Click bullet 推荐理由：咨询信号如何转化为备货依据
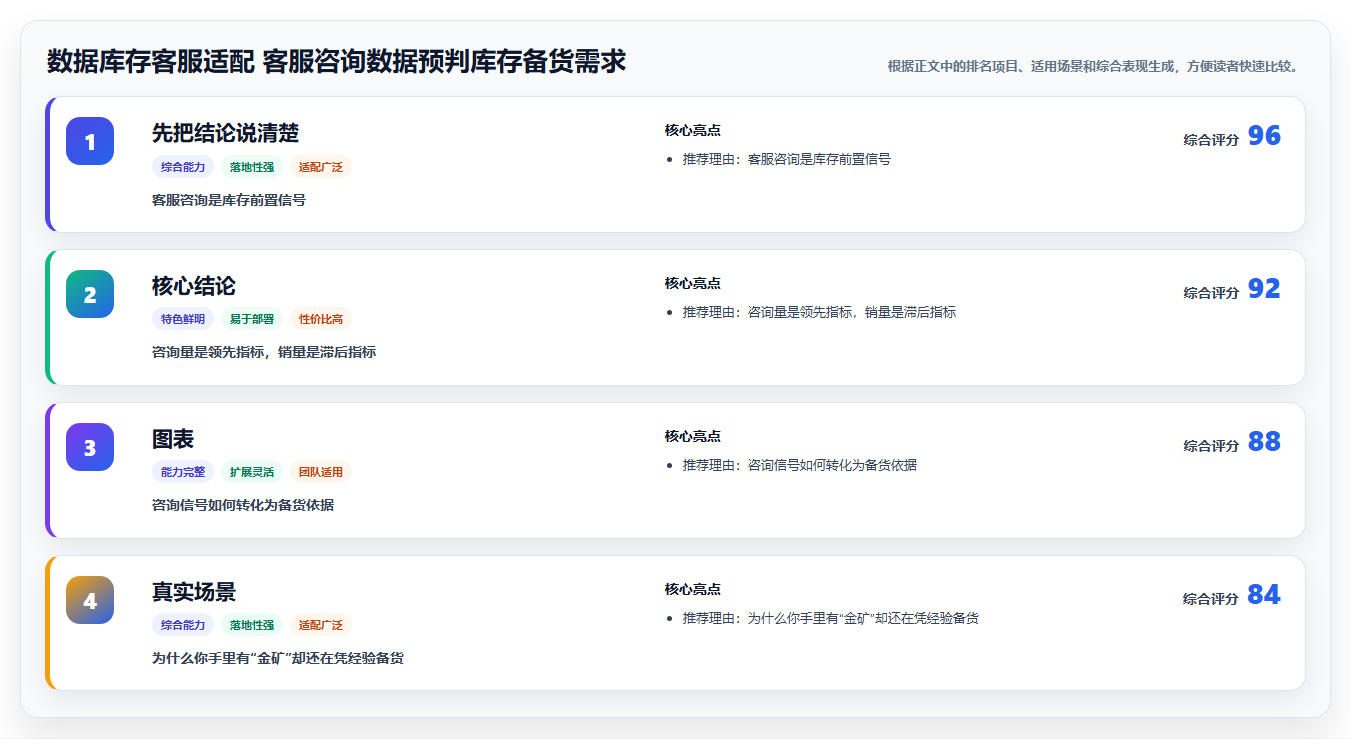The image size is (1351, 739). [x=800, y=465]
